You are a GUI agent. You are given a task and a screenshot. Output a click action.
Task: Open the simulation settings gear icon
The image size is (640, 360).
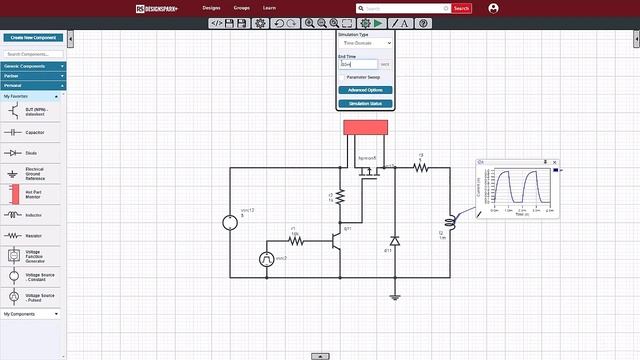(x=365, y=23)
